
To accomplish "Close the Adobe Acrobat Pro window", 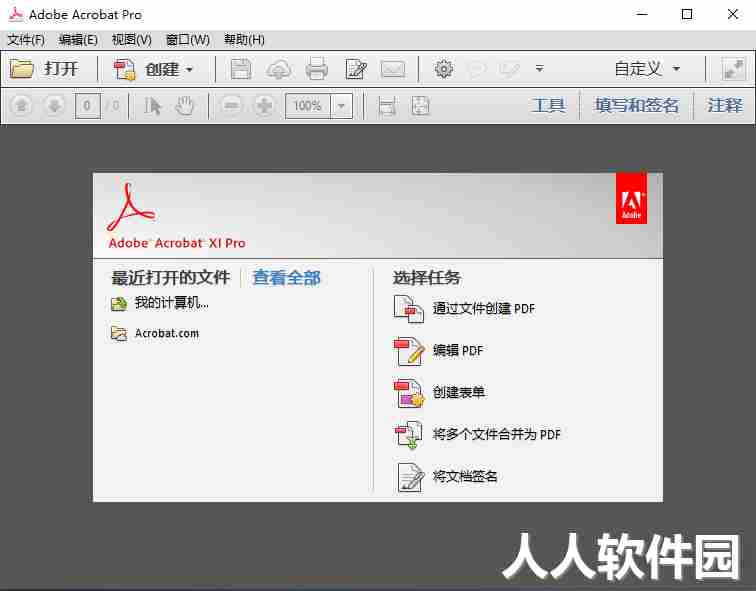I will [x=732, y=14].
